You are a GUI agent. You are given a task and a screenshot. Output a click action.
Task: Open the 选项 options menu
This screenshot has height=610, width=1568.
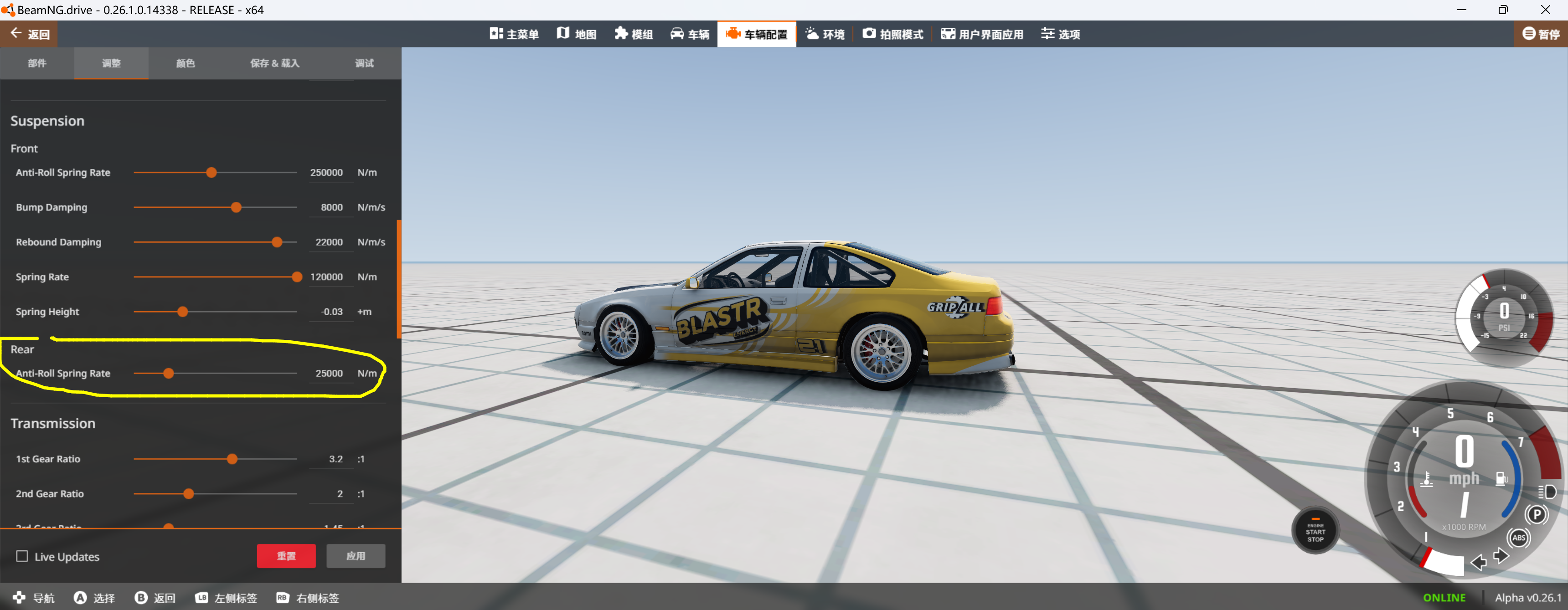(1060, 34)
